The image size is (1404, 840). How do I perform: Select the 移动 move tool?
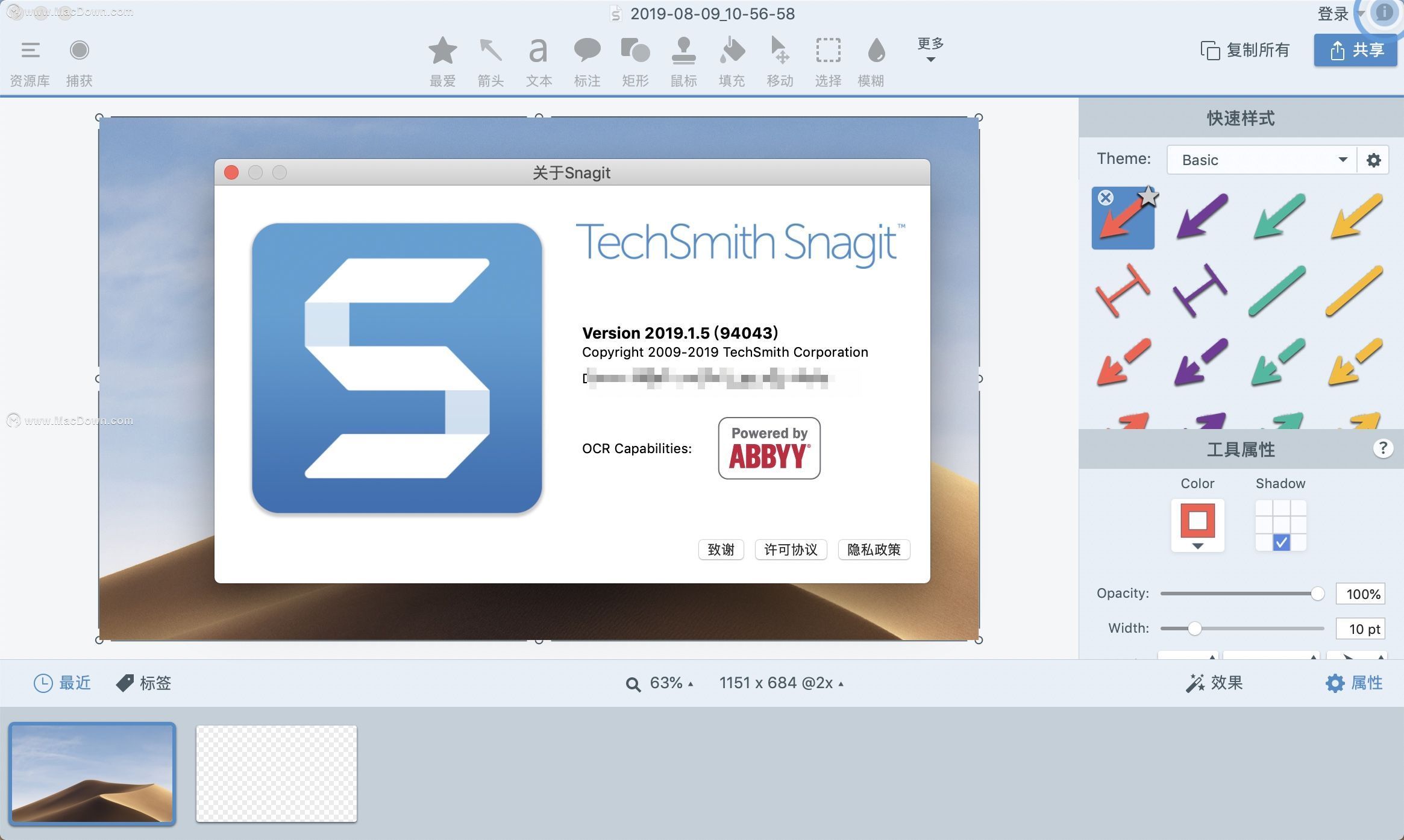pyautogui.click(x=780, y=63)
